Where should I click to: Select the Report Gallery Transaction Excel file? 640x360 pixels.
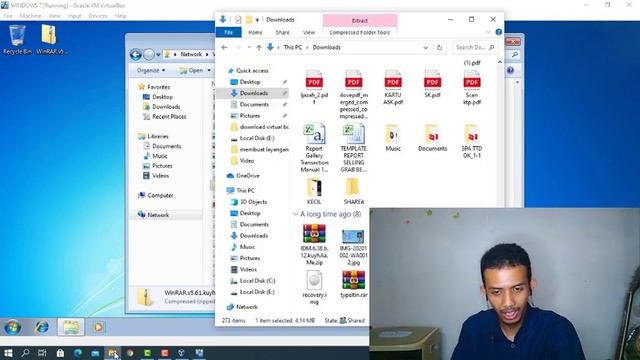pos(314,148)
